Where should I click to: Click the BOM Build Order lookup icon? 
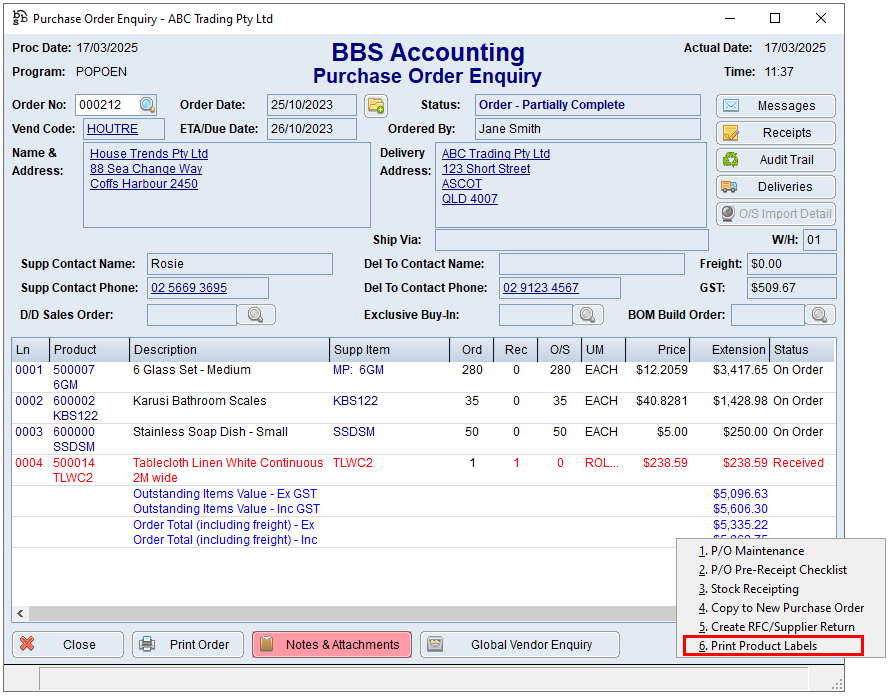pos(820,315)
